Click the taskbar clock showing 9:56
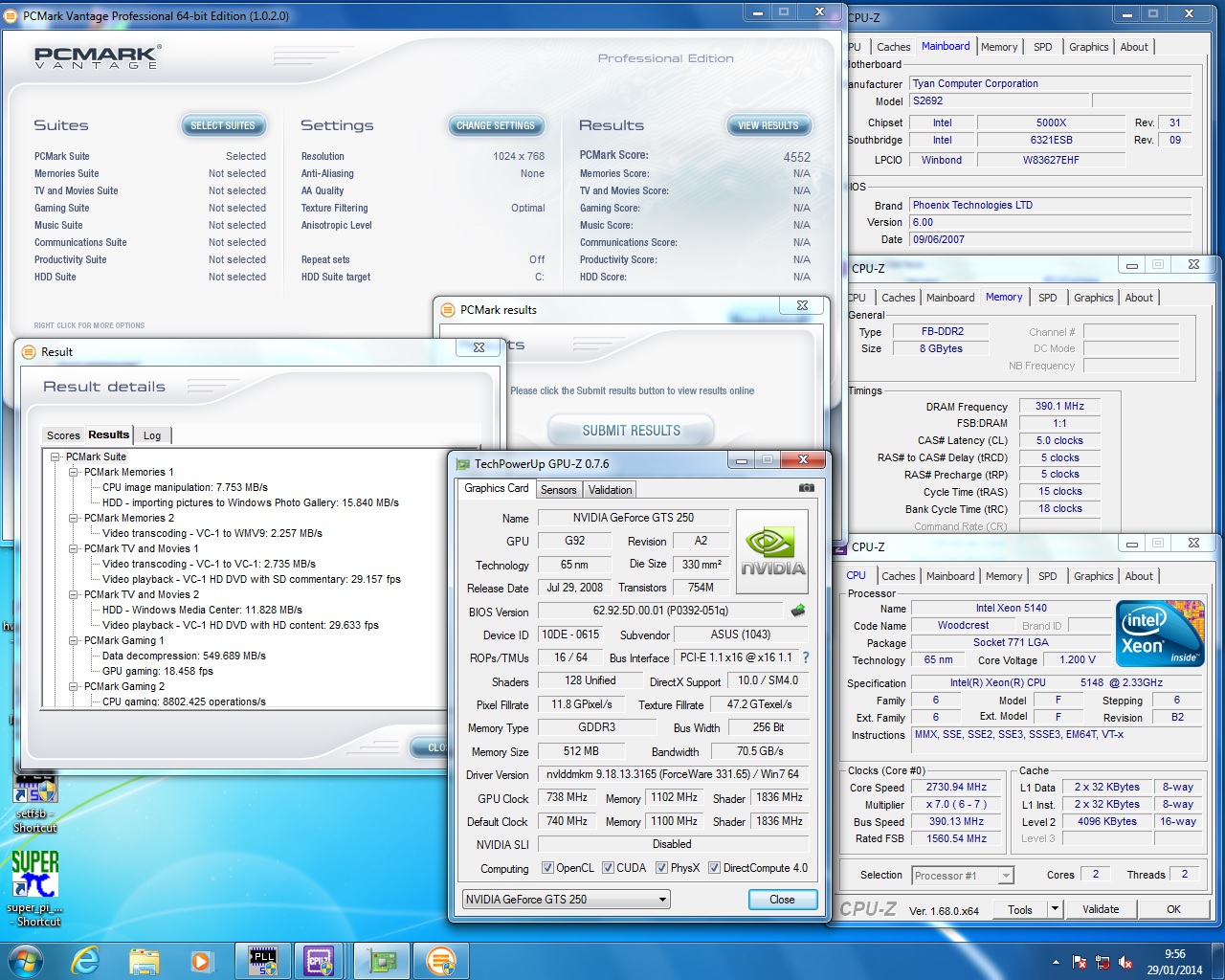This screenshot has height=980, width=1225. 1174,962
